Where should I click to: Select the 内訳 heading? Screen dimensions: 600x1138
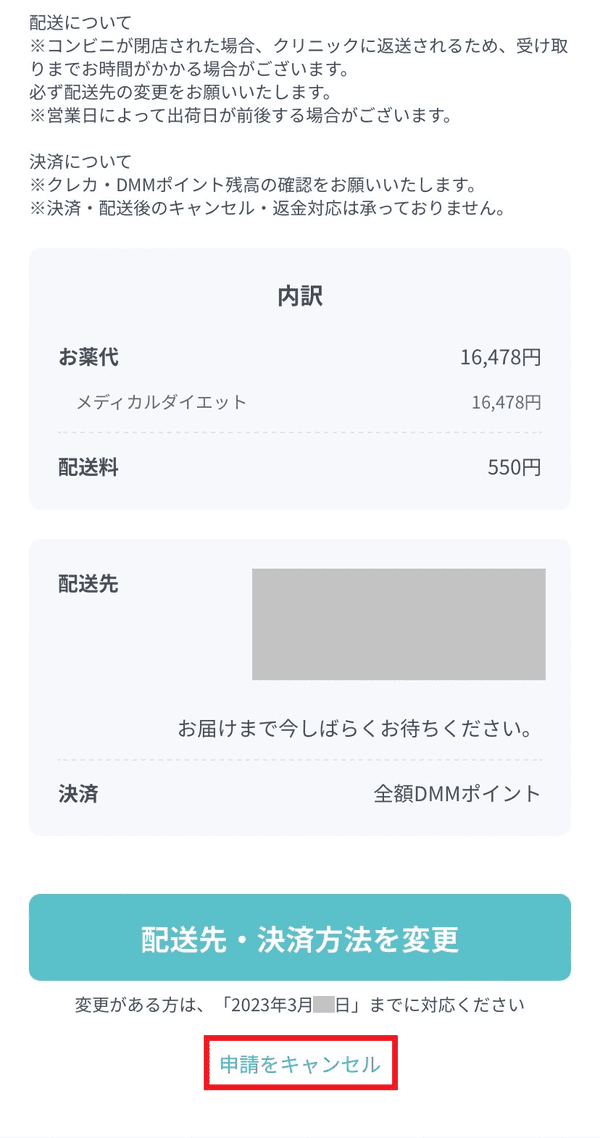click(x=300, y=297)
